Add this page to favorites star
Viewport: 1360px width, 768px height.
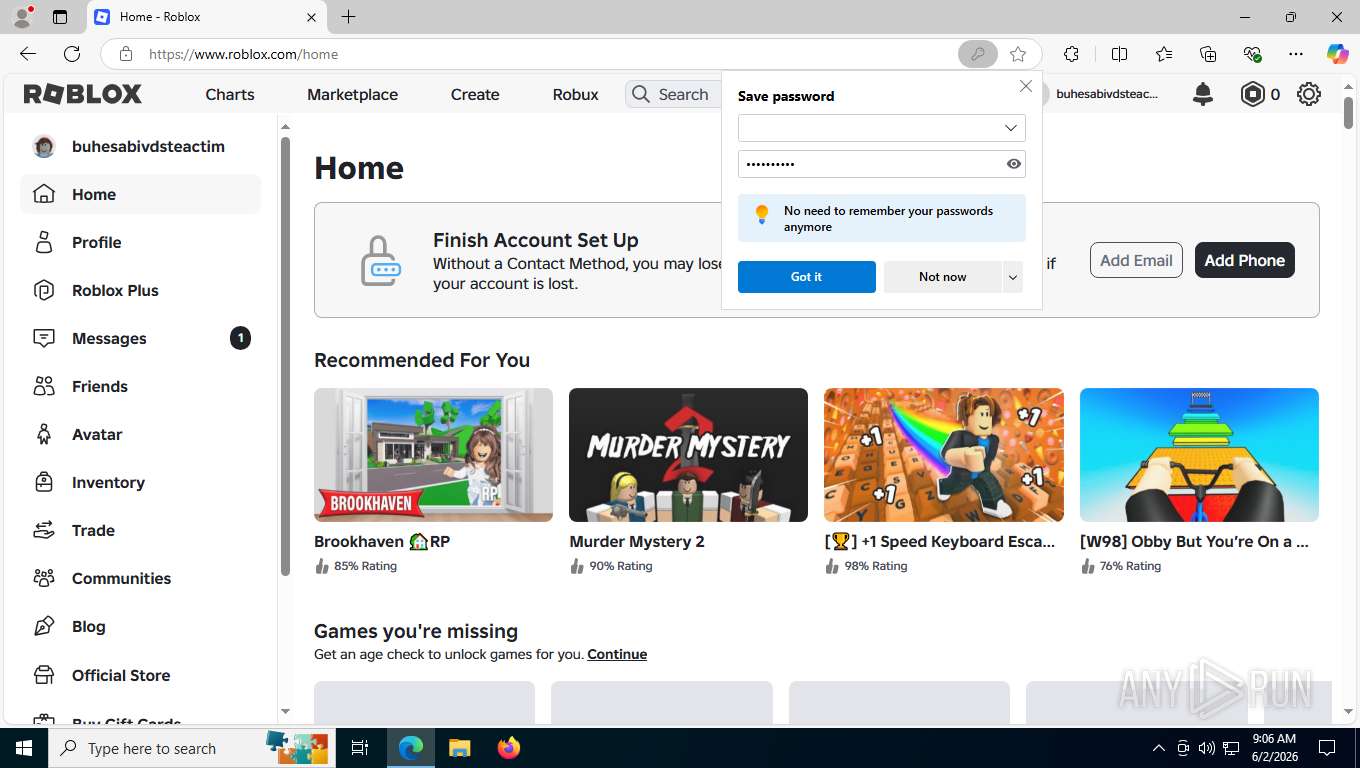pyautogui.click(x=1018, y=54)
